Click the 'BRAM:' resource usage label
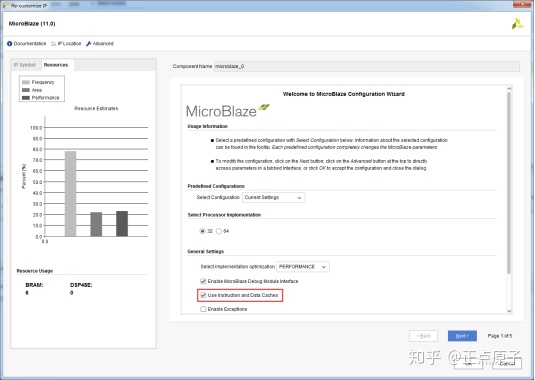The image size is (535, 380). click(34, 285)
